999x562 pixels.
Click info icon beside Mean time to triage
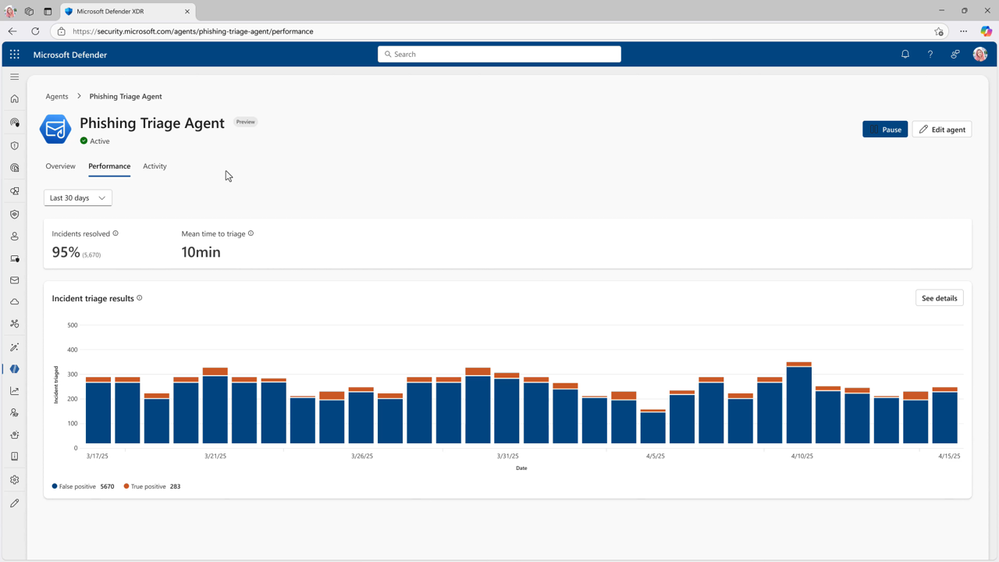point(251,233)
